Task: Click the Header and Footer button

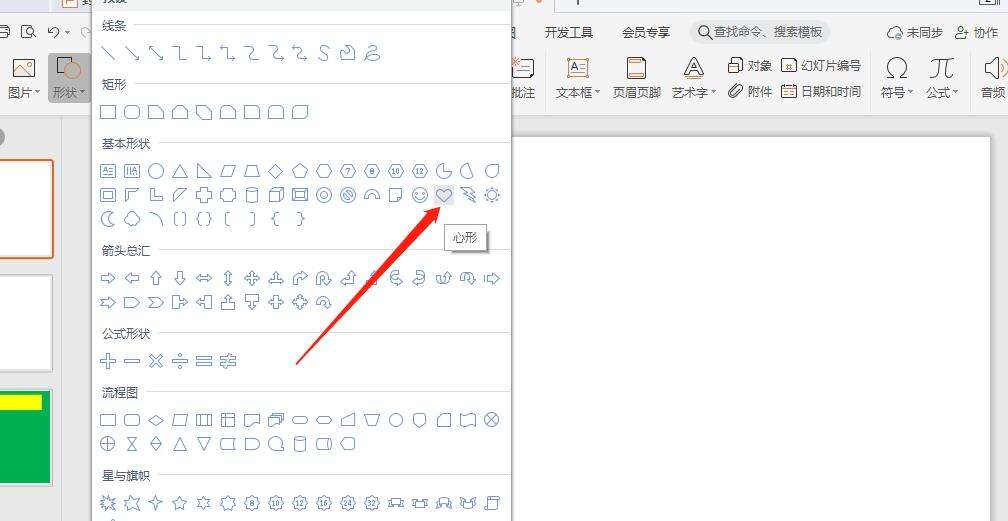Action: [636, 78]
